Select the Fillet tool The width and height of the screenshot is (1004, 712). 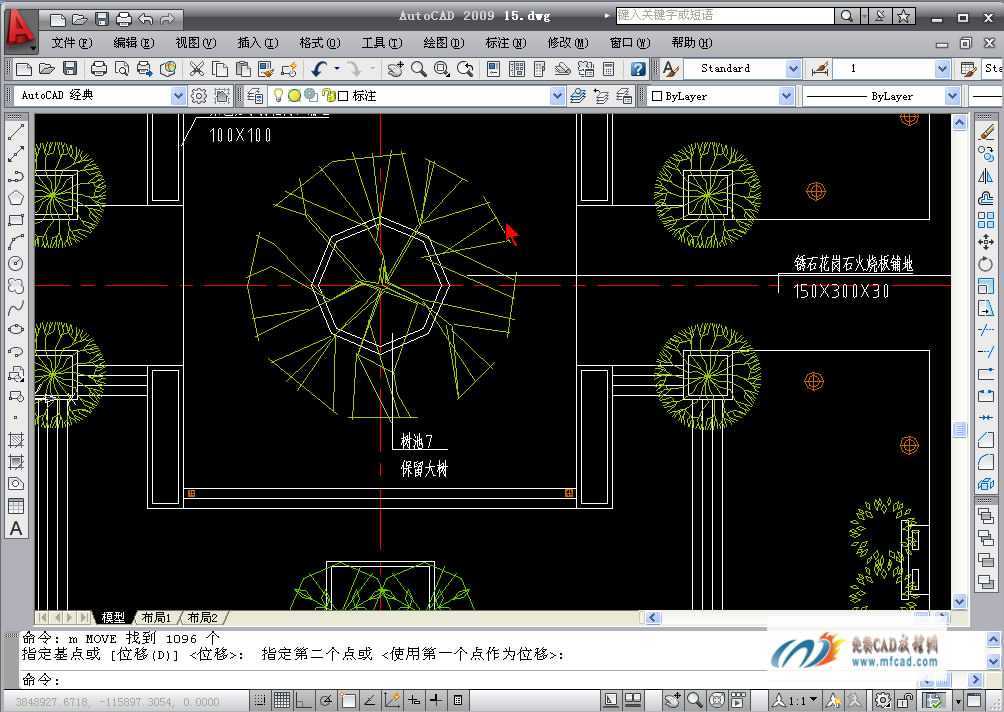point(986,462)
